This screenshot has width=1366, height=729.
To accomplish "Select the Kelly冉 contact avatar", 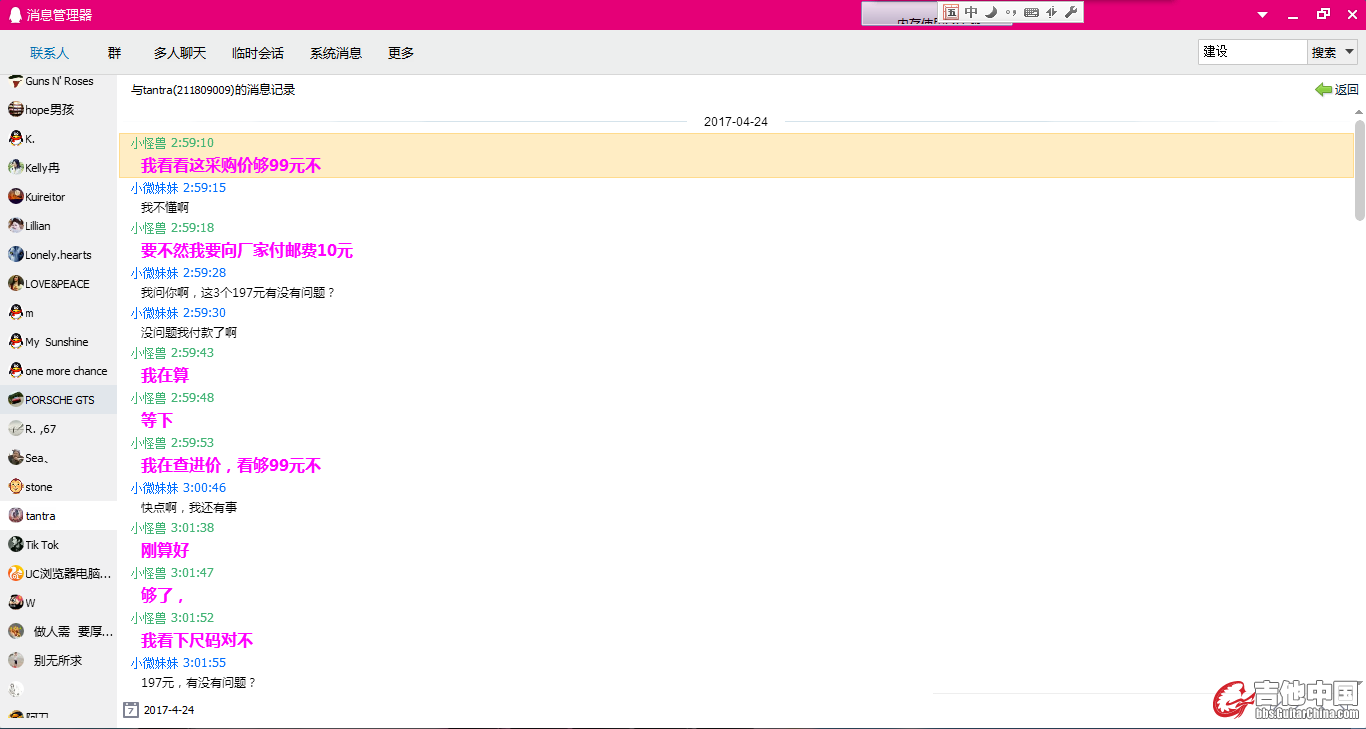I will (16, 168).
